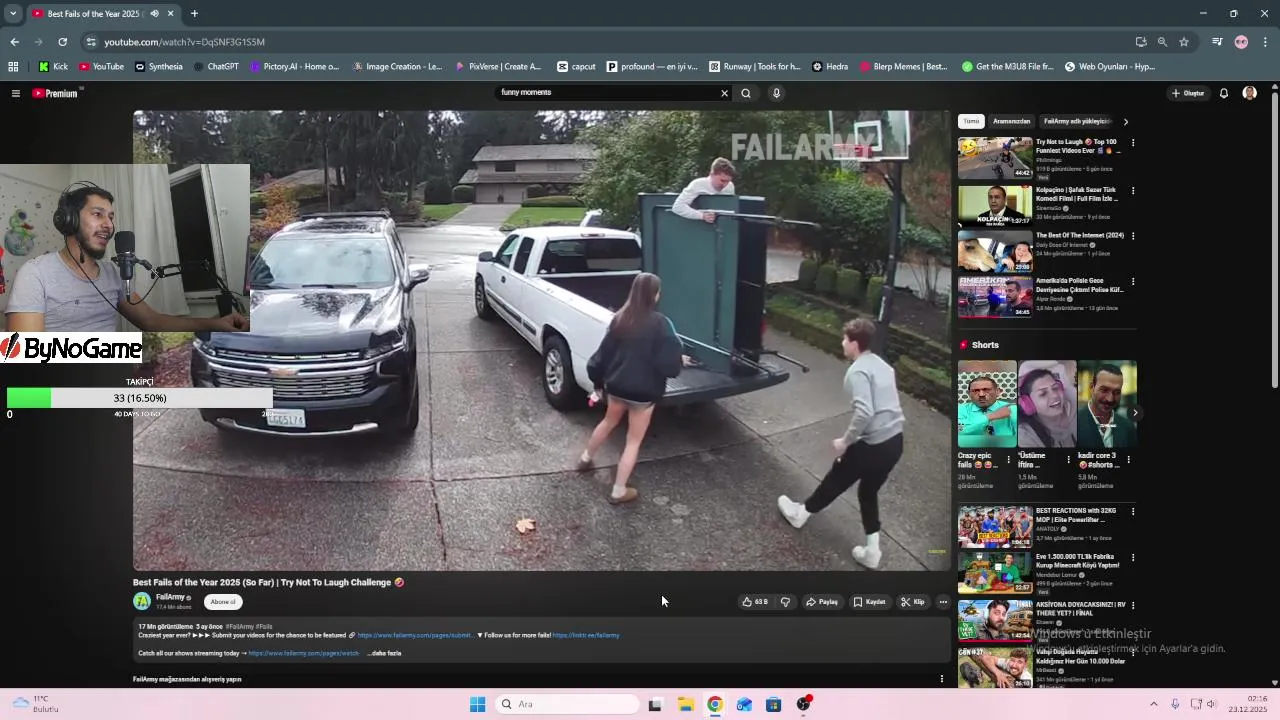Open the YouTube guide hamburger menu
This screenshot has width=1280, height=720.
(x=15, y=93)
